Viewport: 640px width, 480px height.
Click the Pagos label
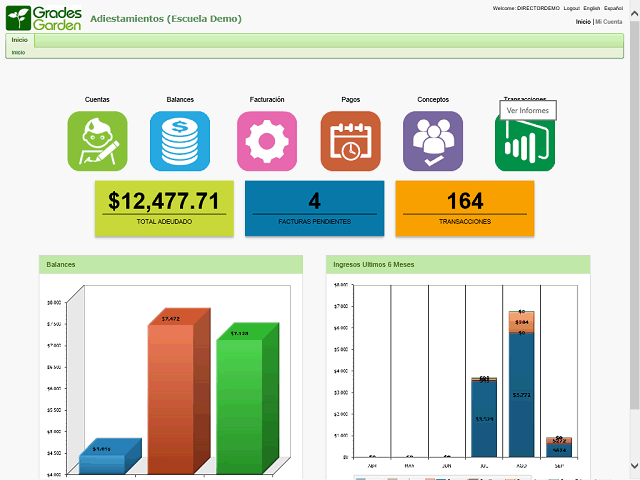coord(351,100)
